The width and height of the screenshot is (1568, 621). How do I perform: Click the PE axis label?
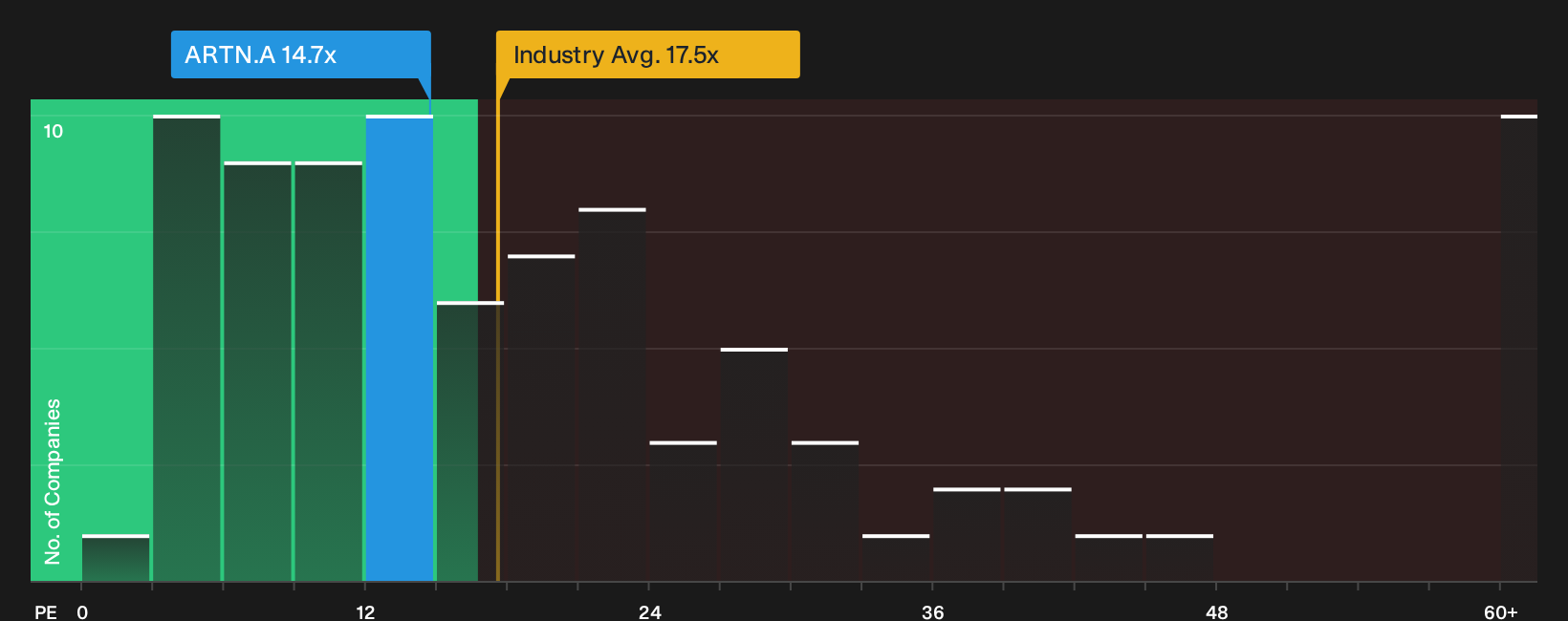[x=46, y=611]
